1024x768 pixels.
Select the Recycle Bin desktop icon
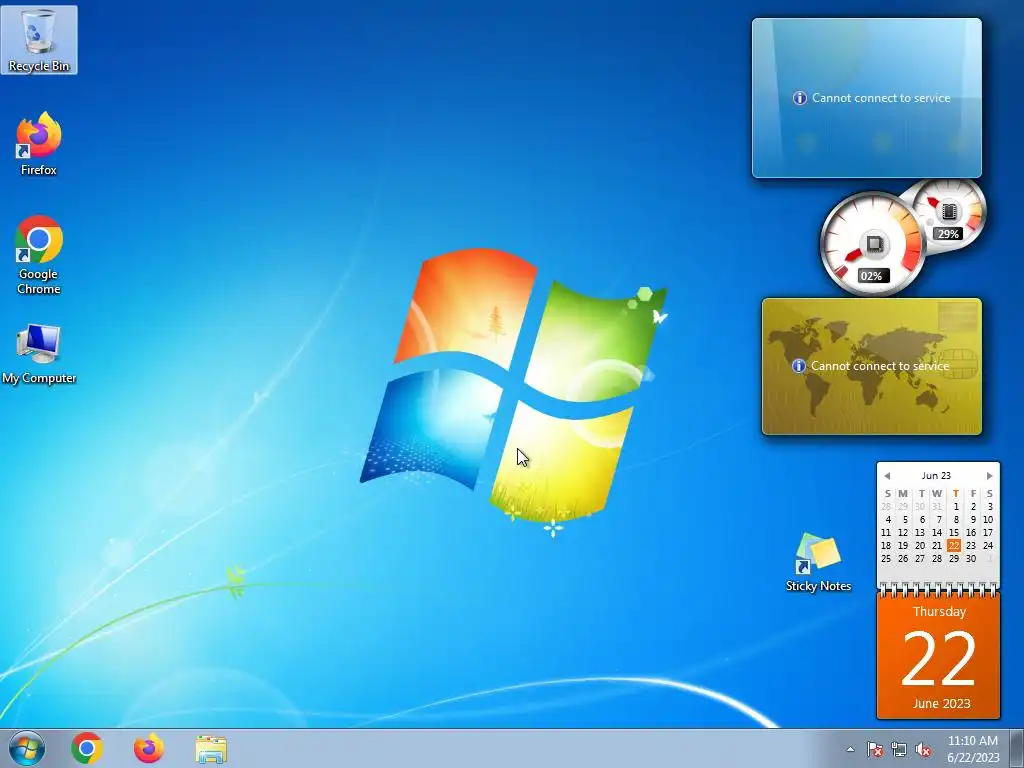[x=39, y=40]
